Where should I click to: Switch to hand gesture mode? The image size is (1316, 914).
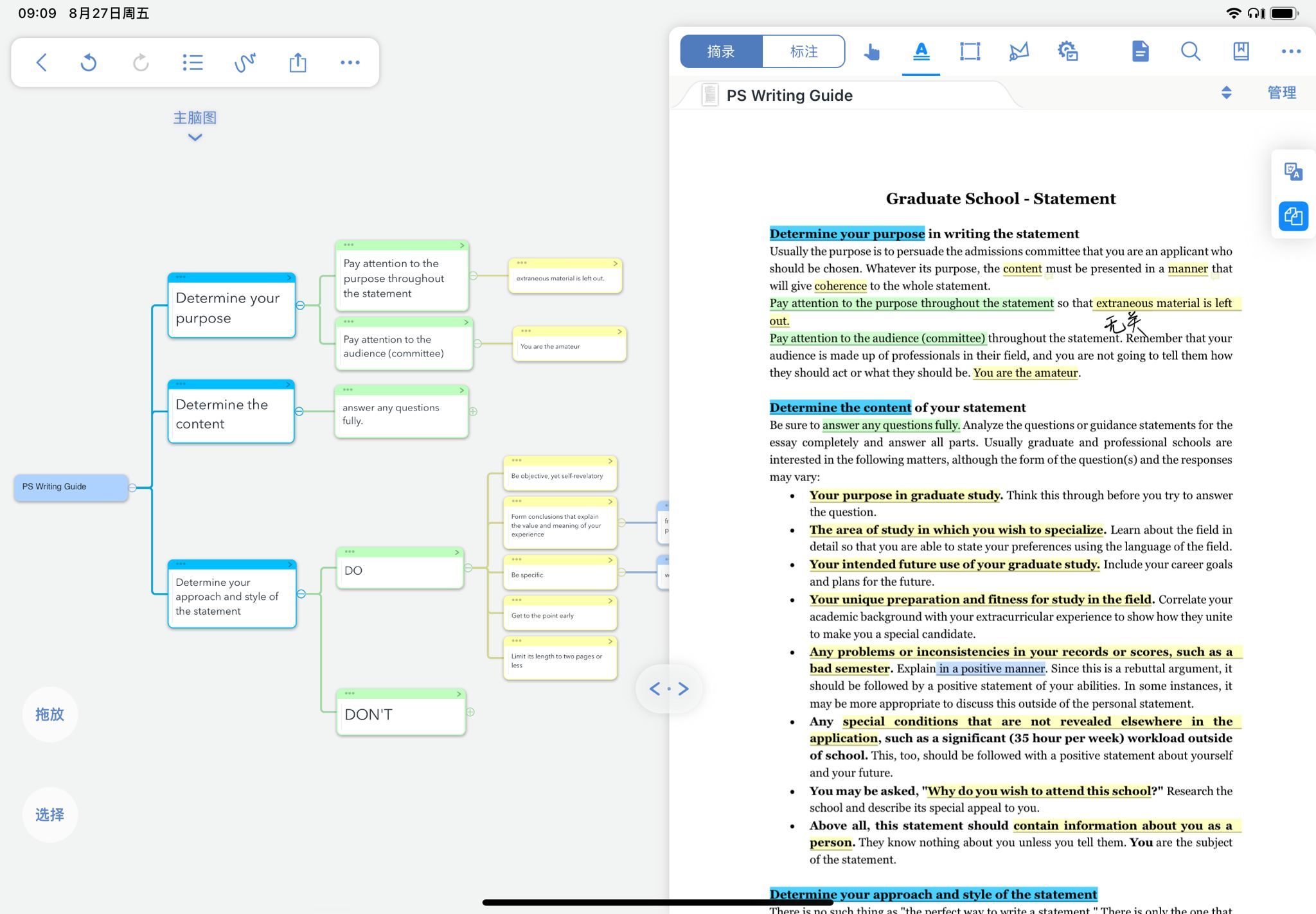click(x=871, y=51)
